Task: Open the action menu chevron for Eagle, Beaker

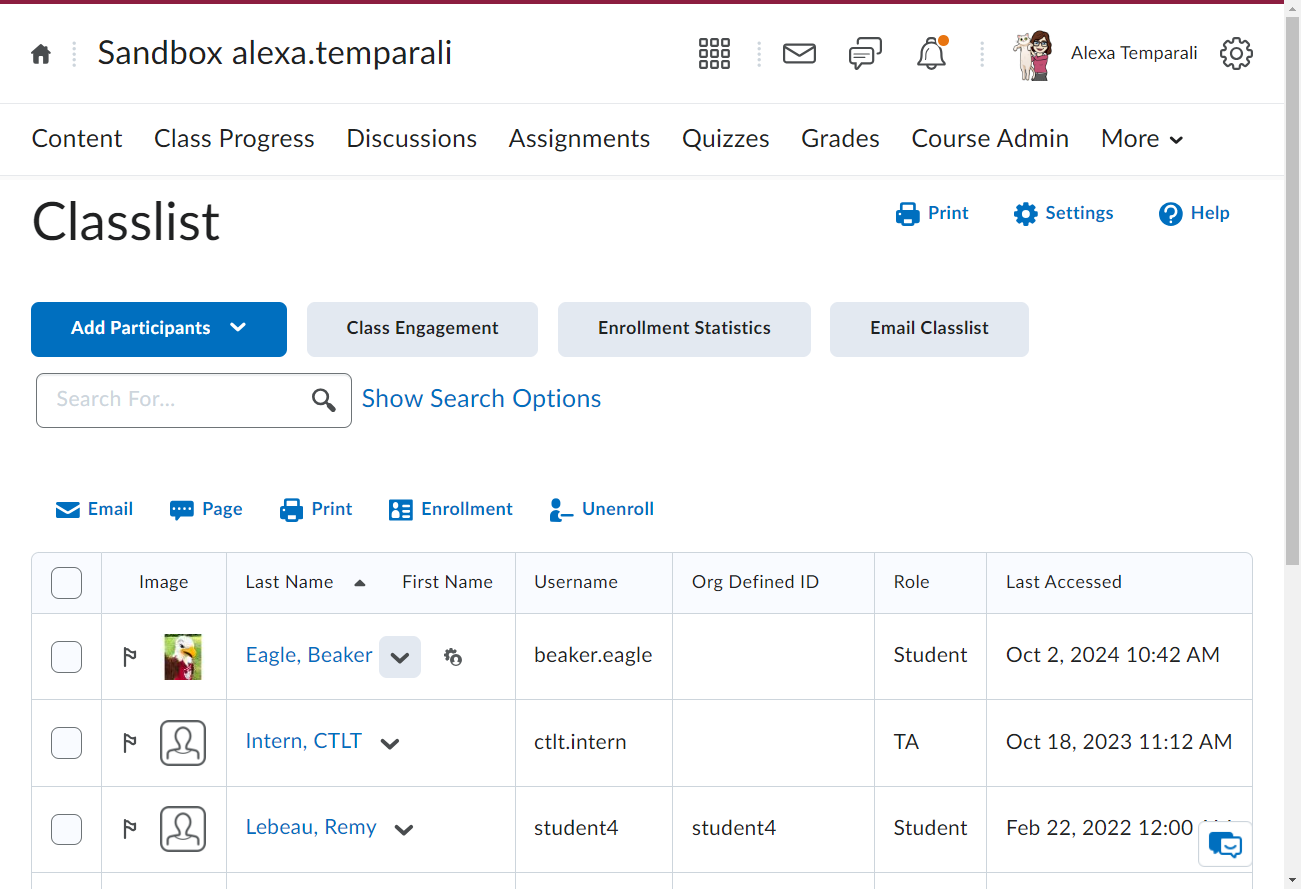Action: point(400,657)
